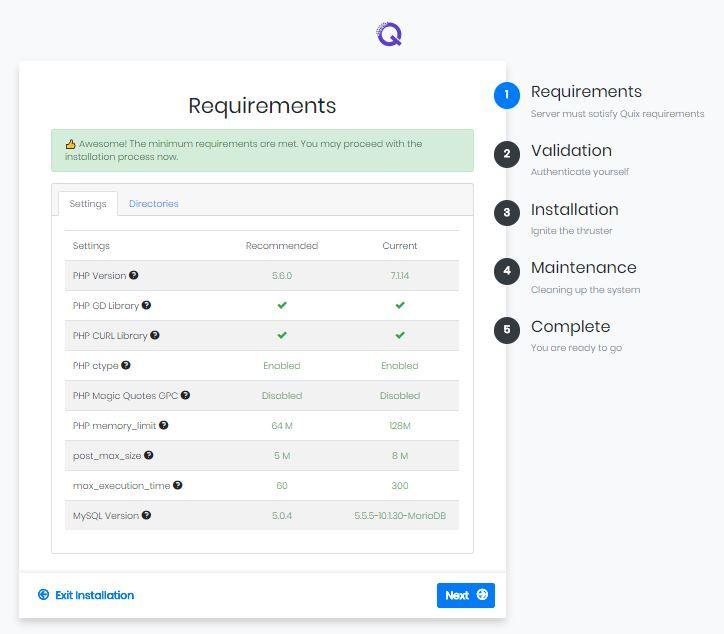Click step 2 Validation circle
Image resolution: width=724 pixels, height=634 pixels.
(507, 154)
